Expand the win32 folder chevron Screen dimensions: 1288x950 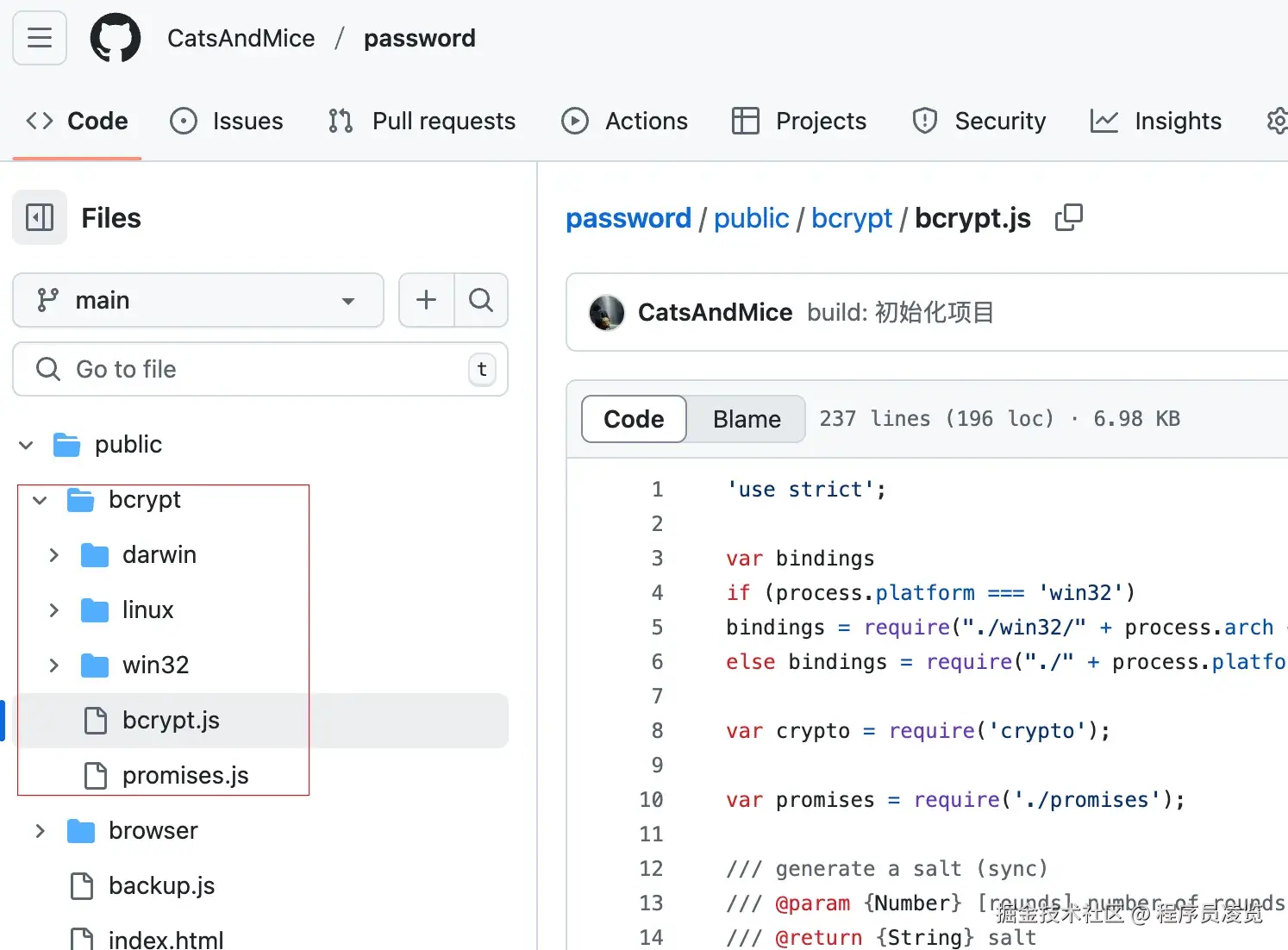(54, 665)
